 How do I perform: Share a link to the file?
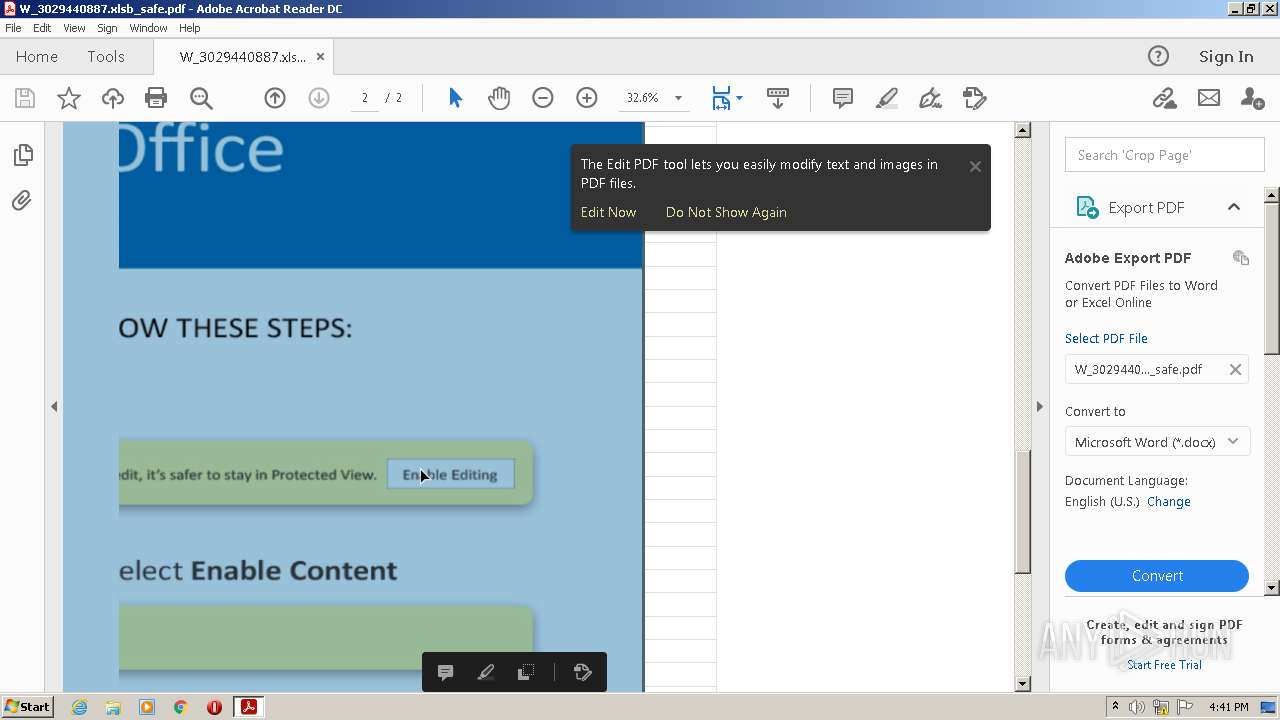pos(1164,98)
